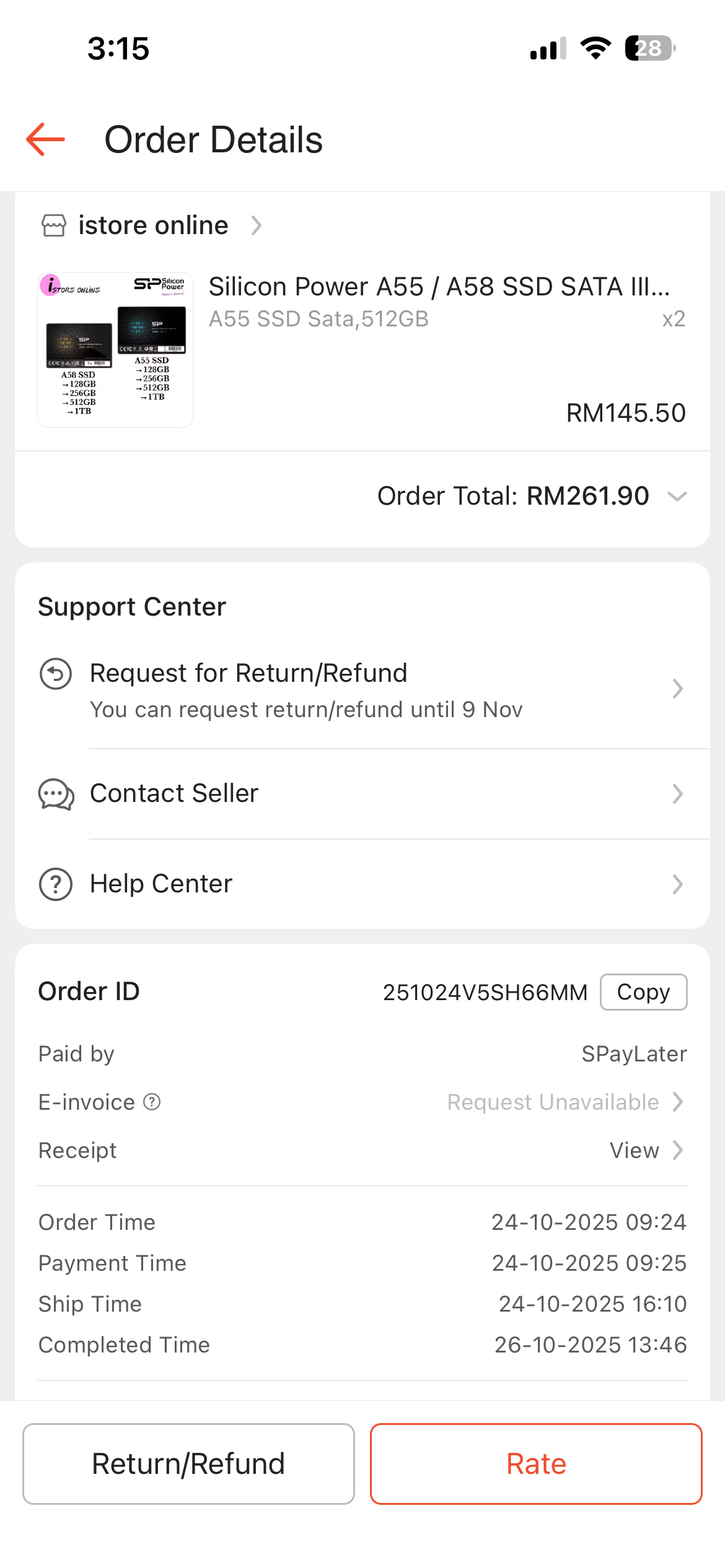Expand the Order Total breakdown chevron

point(677,497)
